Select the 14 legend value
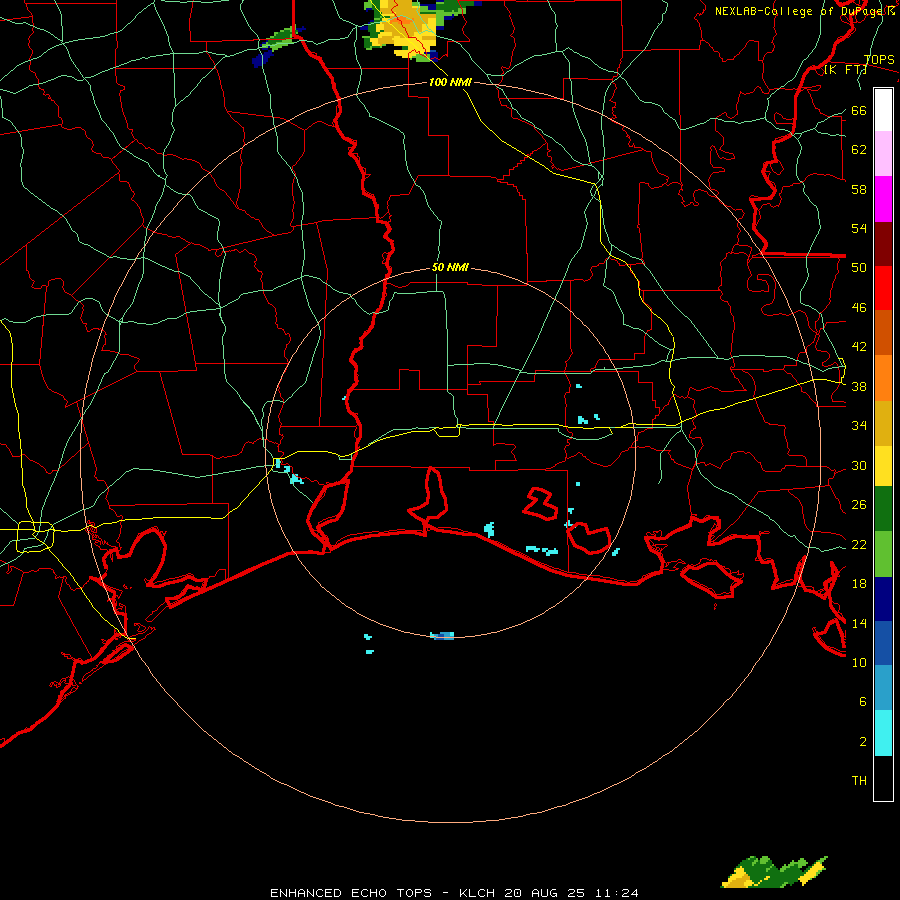Viewport: 900px width, 900px height. [x=859, y=623]
